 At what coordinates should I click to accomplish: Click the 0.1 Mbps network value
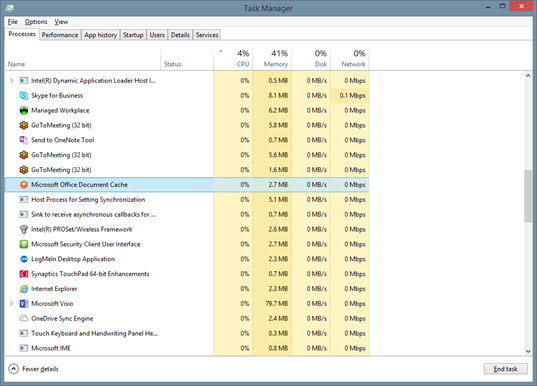[x=352, y=96]
